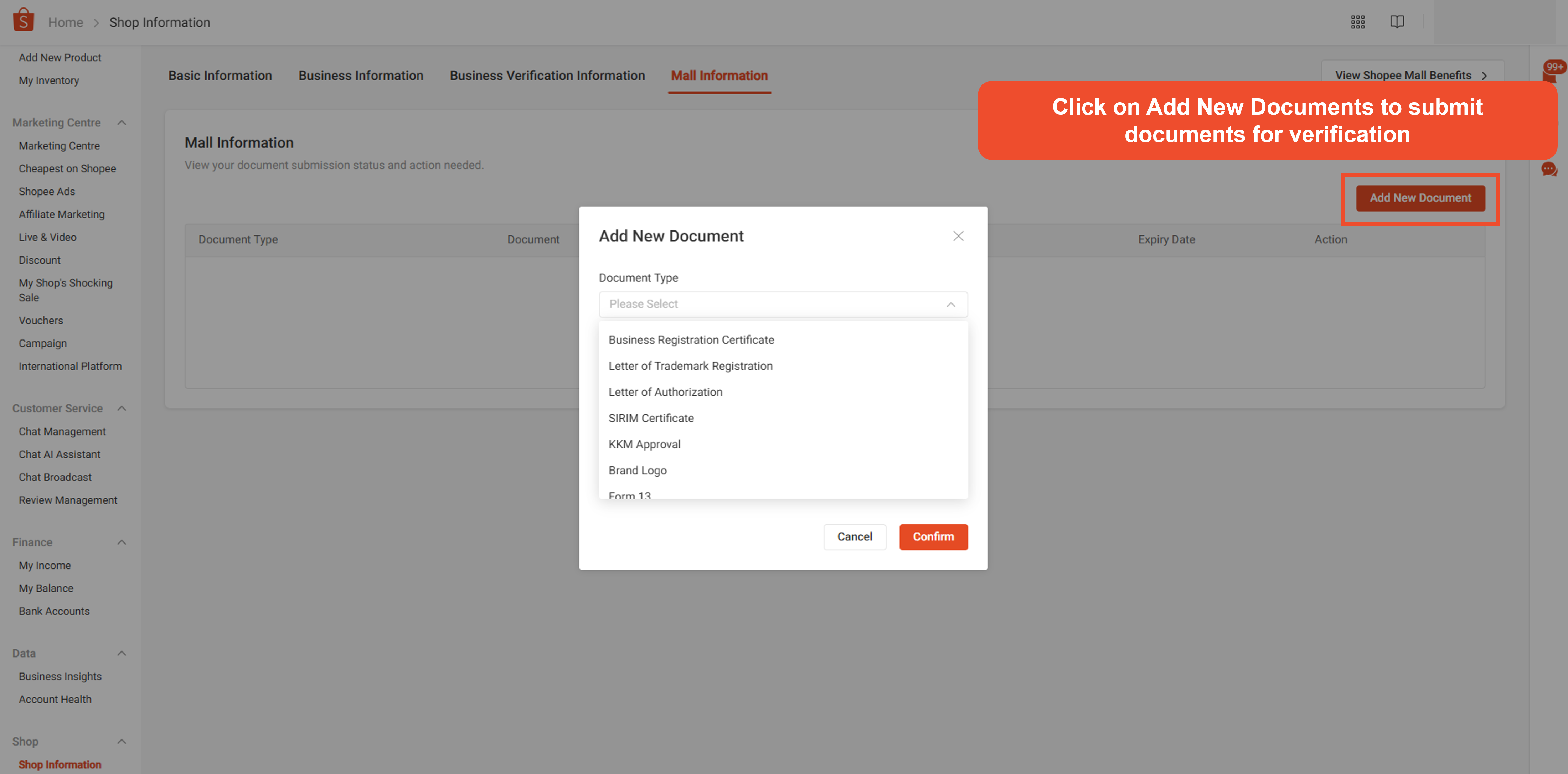1568x774 pixels.
Task: Switch to the Basic Information tab
Action: click(220, 76)
